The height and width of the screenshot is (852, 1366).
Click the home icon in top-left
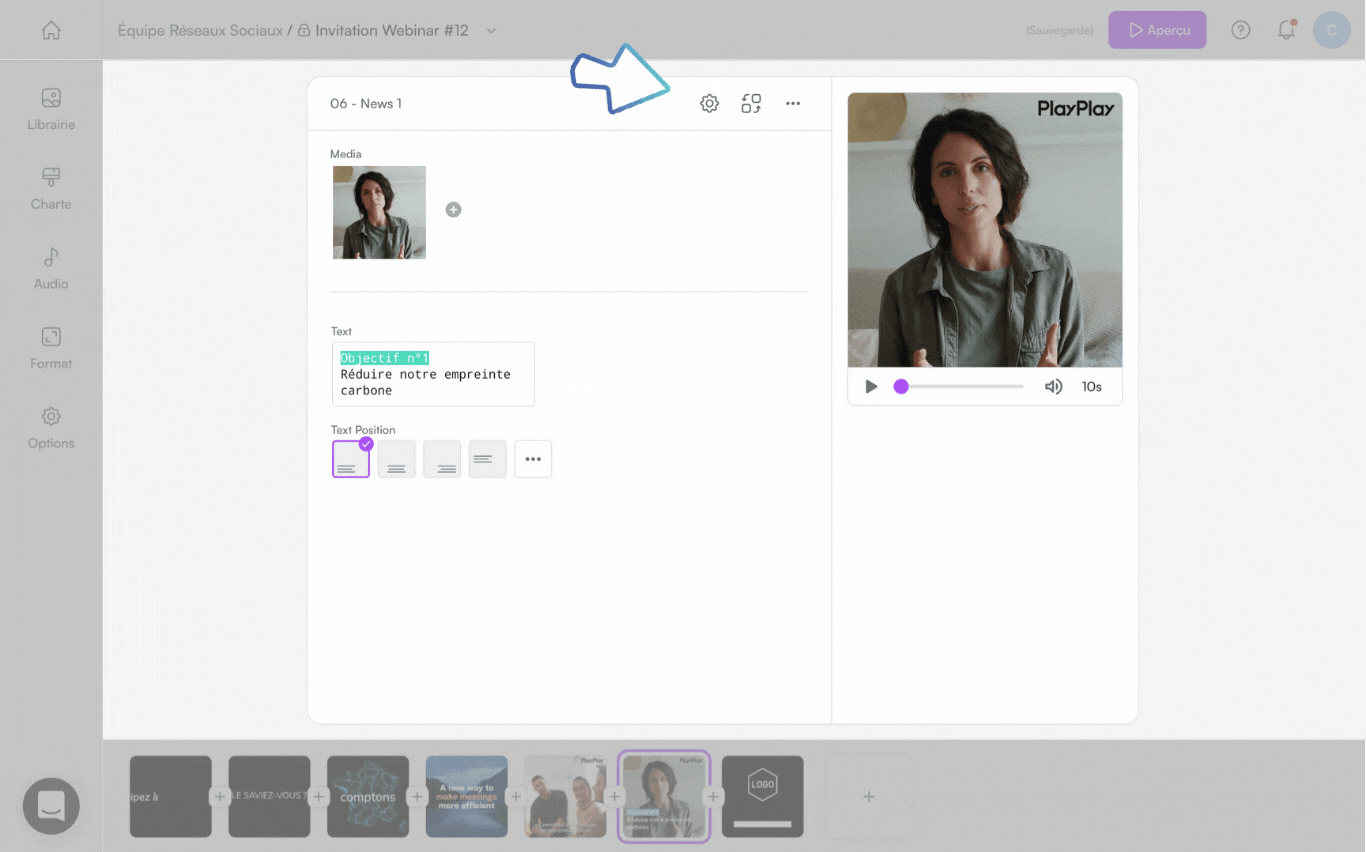(x=51, y=30)
